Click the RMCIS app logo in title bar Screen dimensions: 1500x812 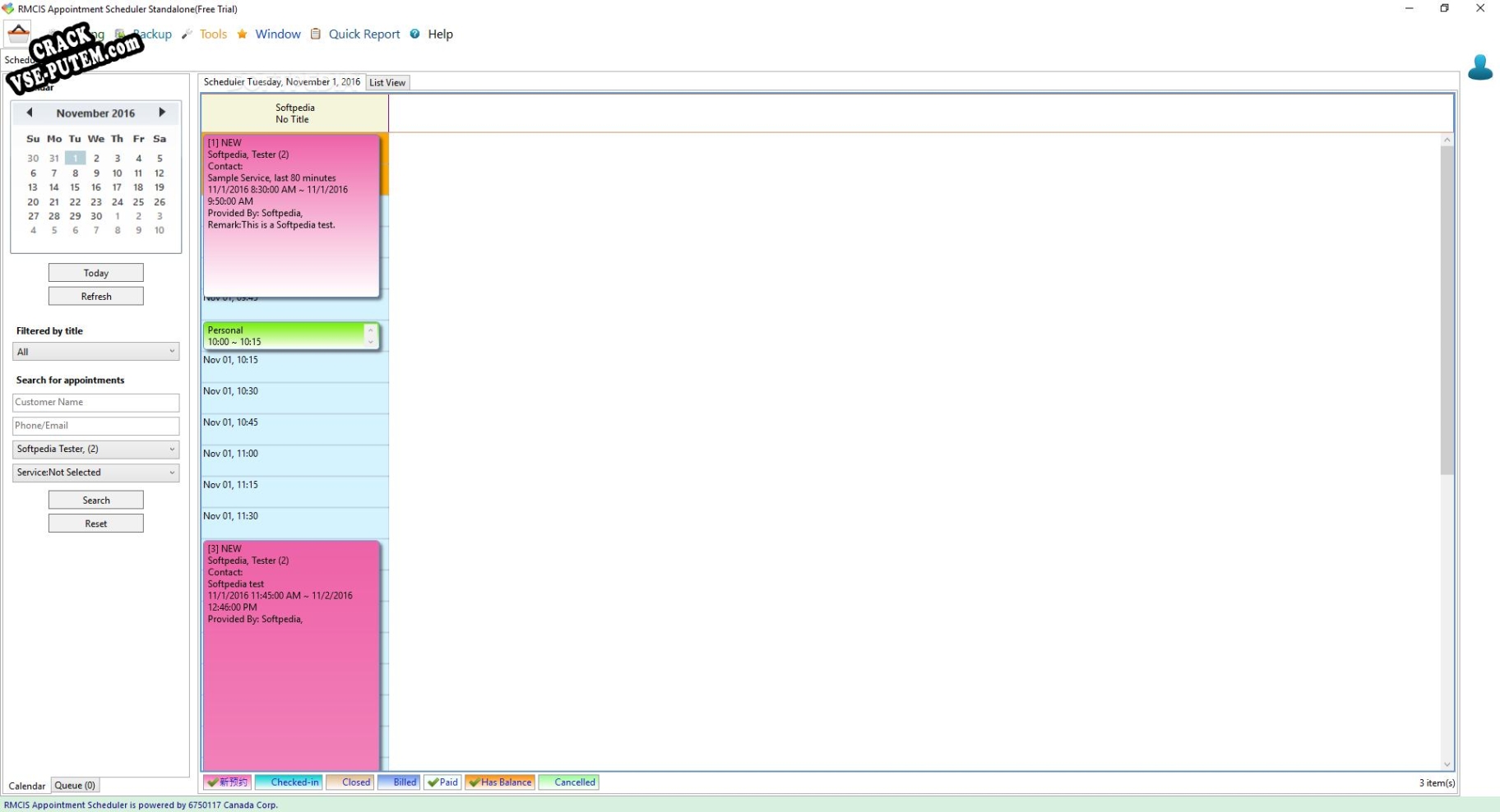8,9
